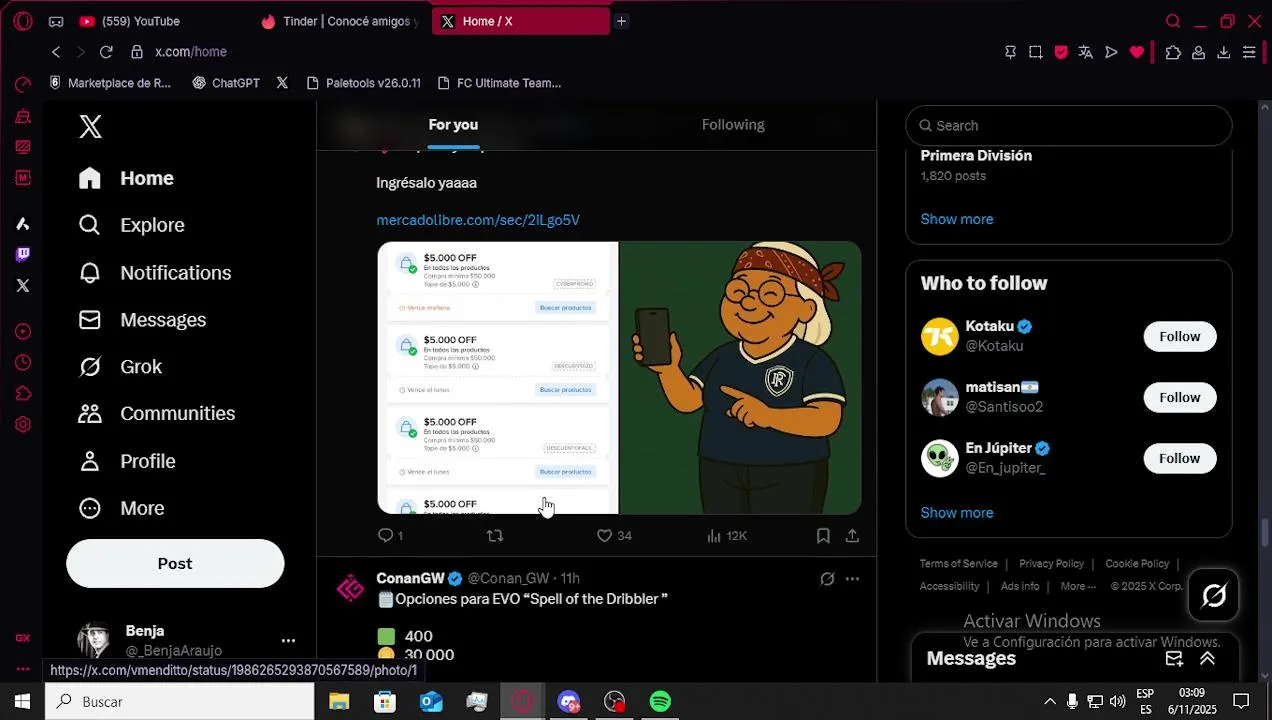
Task: Reply to the Mercado Libre coupon post
Action: click(x=390, y=536)
